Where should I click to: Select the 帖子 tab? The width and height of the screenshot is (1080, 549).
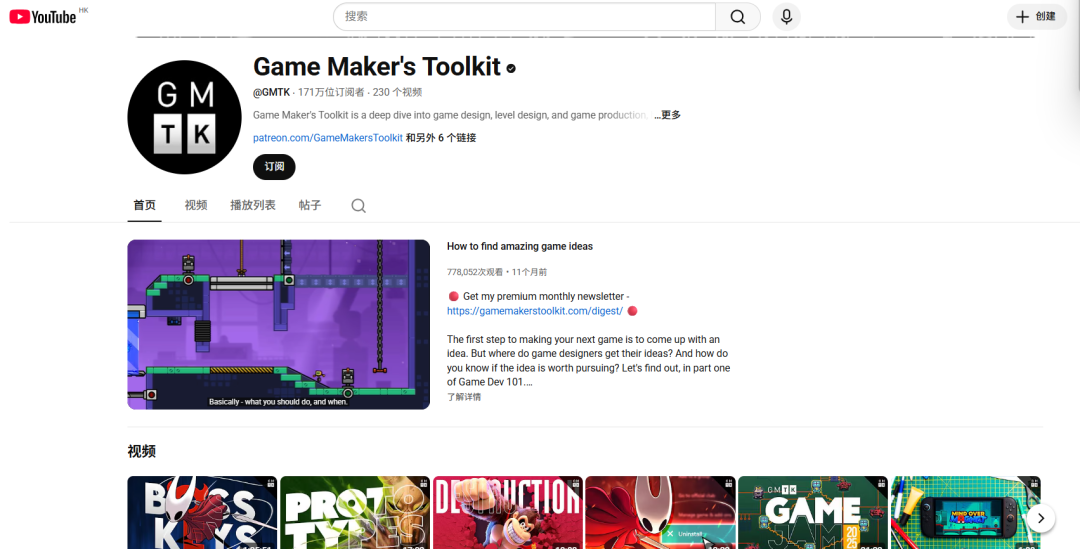pos(310,205)
